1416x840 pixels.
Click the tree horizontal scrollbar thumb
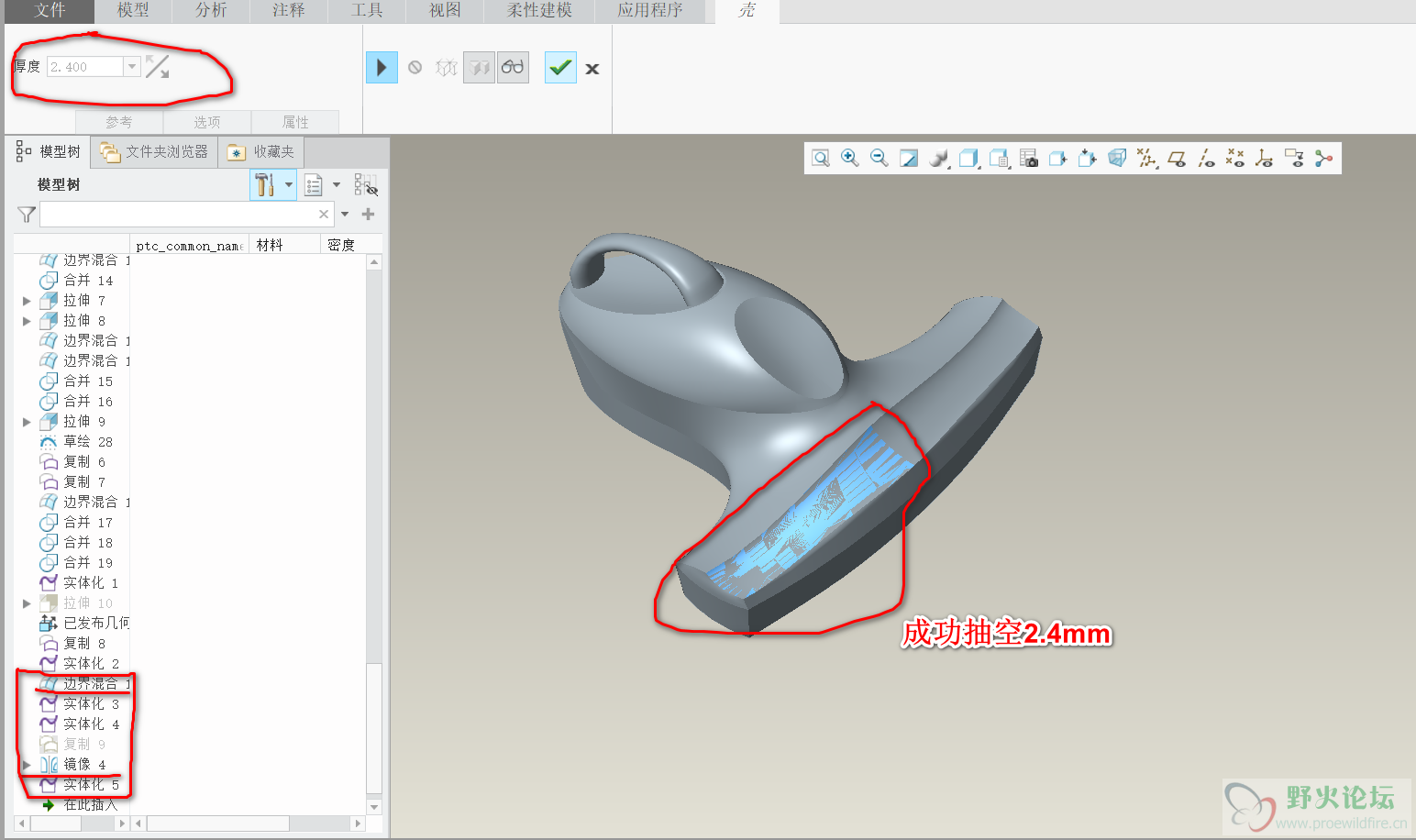pos(218,823)
